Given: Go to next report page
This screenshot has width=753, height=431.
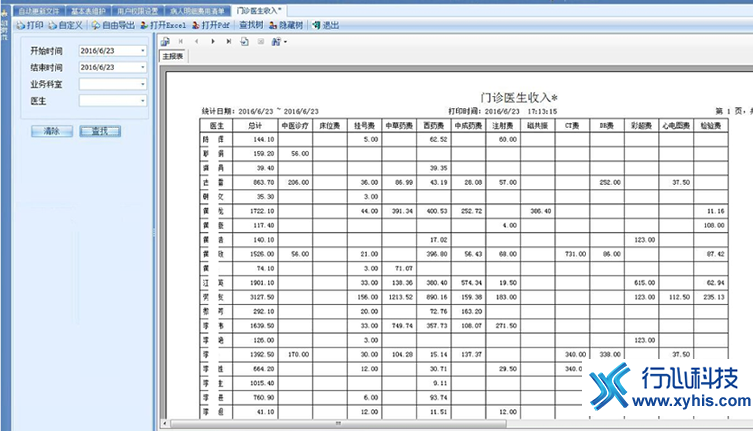Looking at the screenshot, I should click(213, 41).
